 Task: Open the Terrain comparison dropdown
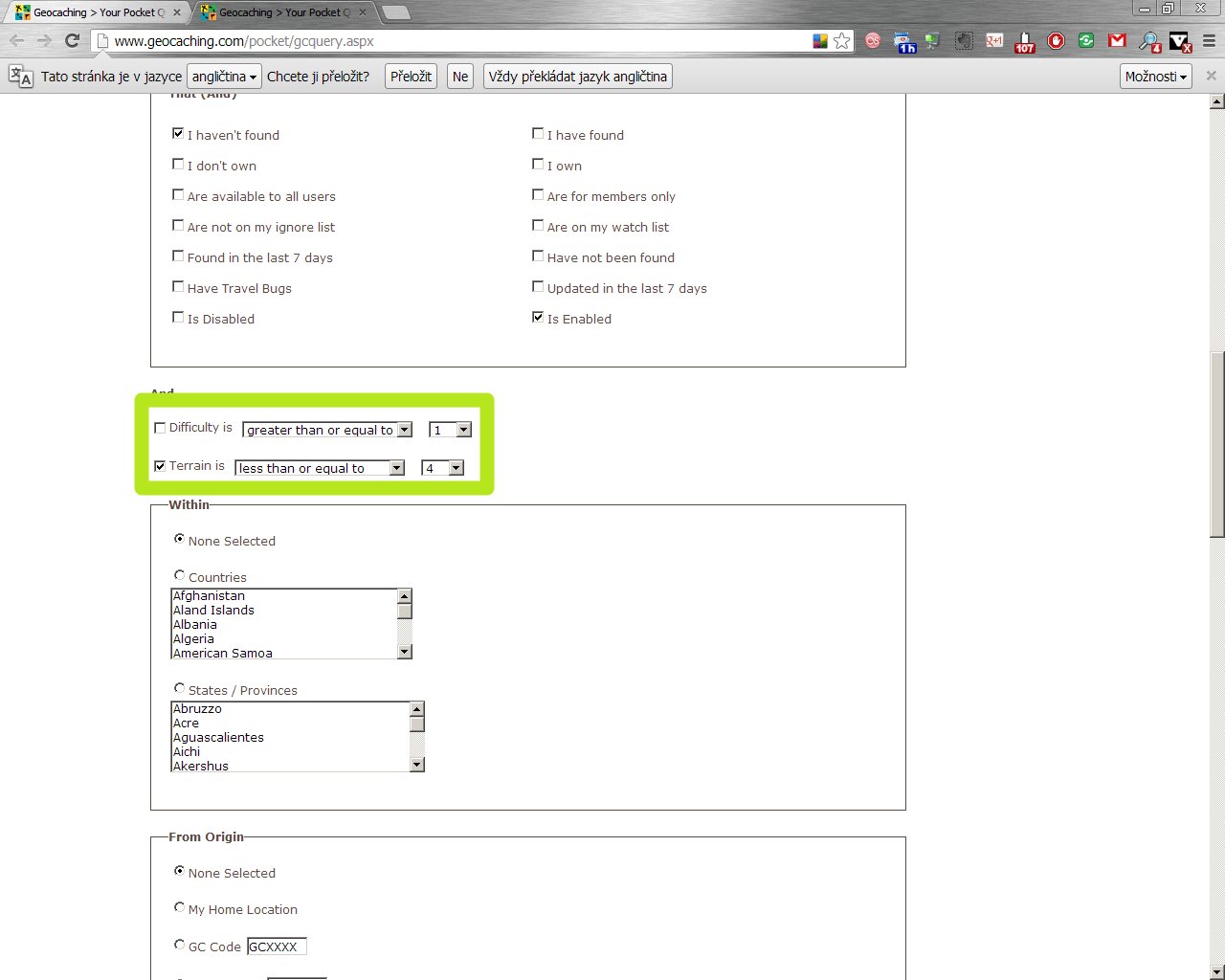pos(320,468)
